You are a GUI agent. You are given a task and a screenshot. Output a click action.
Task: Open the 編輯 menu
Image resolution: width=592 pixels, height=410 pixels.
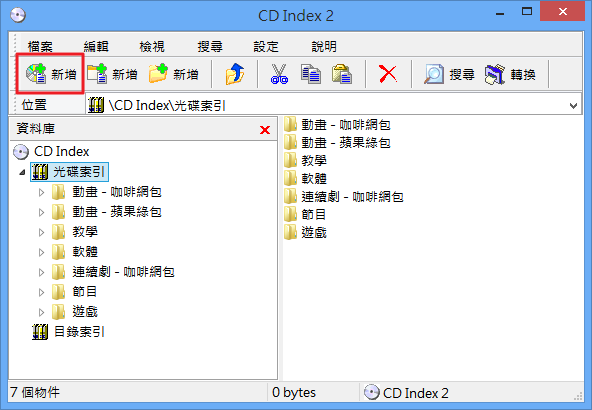pyautogui.click(x=96, y=47)
